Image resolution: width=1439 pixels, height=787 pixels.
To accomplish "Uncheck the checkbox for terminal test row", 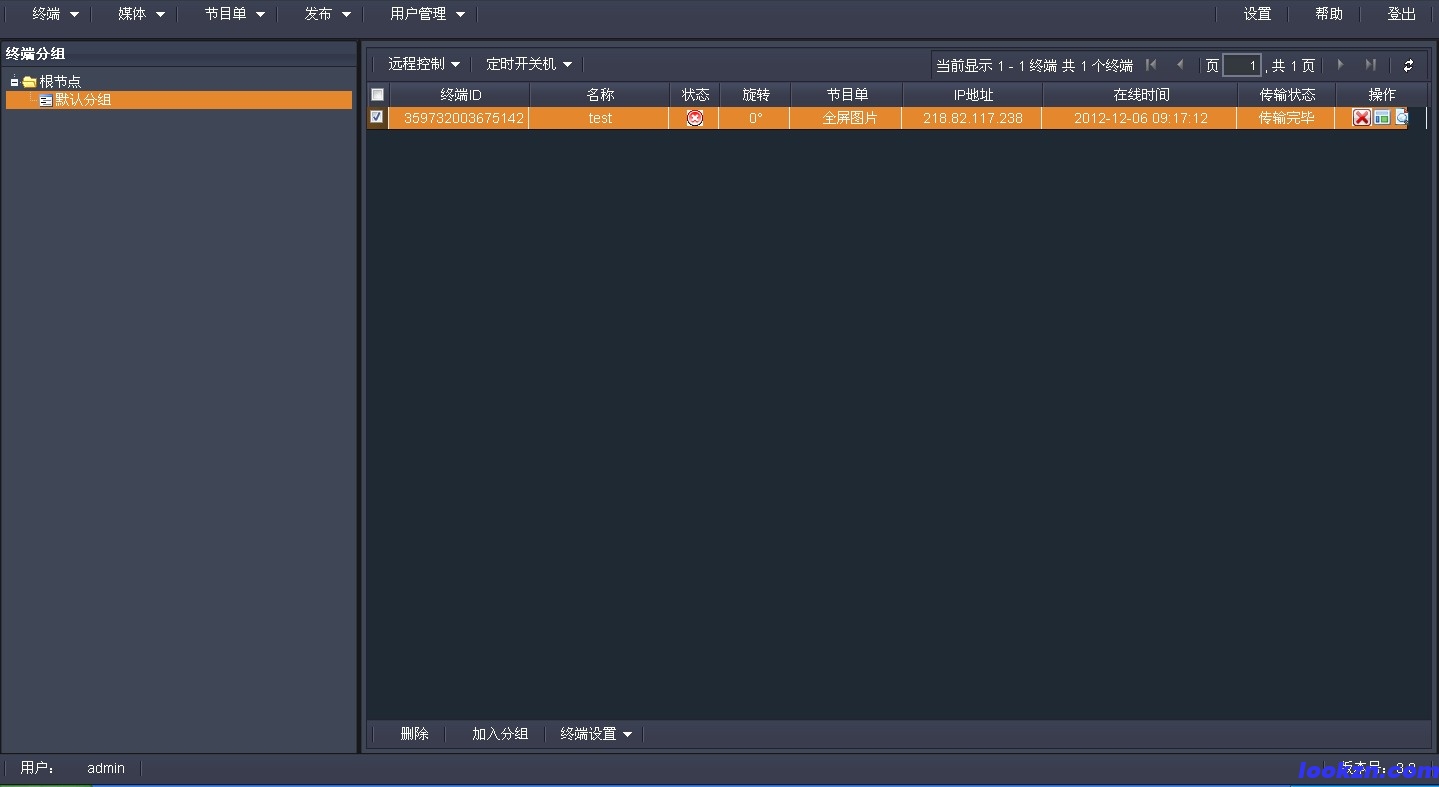I will click(377, 117).
